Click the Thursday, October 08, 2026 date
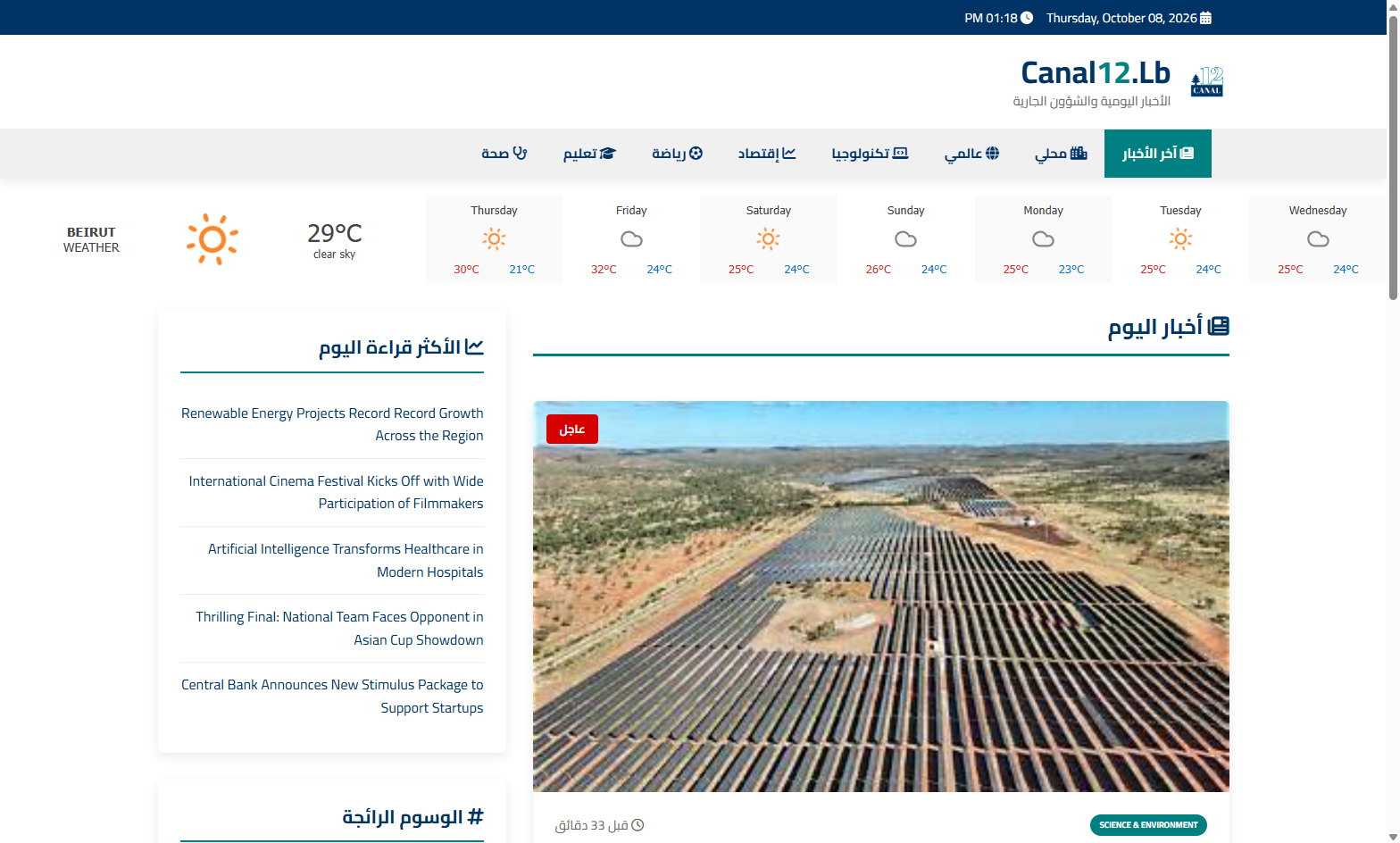Image resolution: width=1400 pixels, height=843 pixels. pos(1121,18)
